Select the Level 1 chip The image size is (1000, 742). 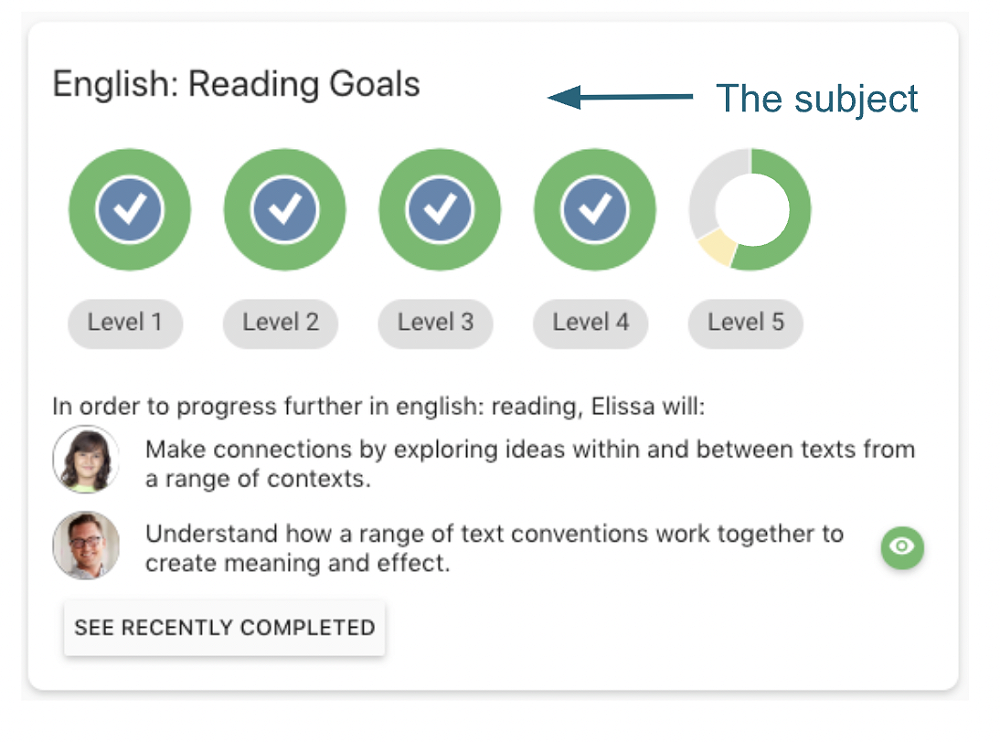coord(125,323)
